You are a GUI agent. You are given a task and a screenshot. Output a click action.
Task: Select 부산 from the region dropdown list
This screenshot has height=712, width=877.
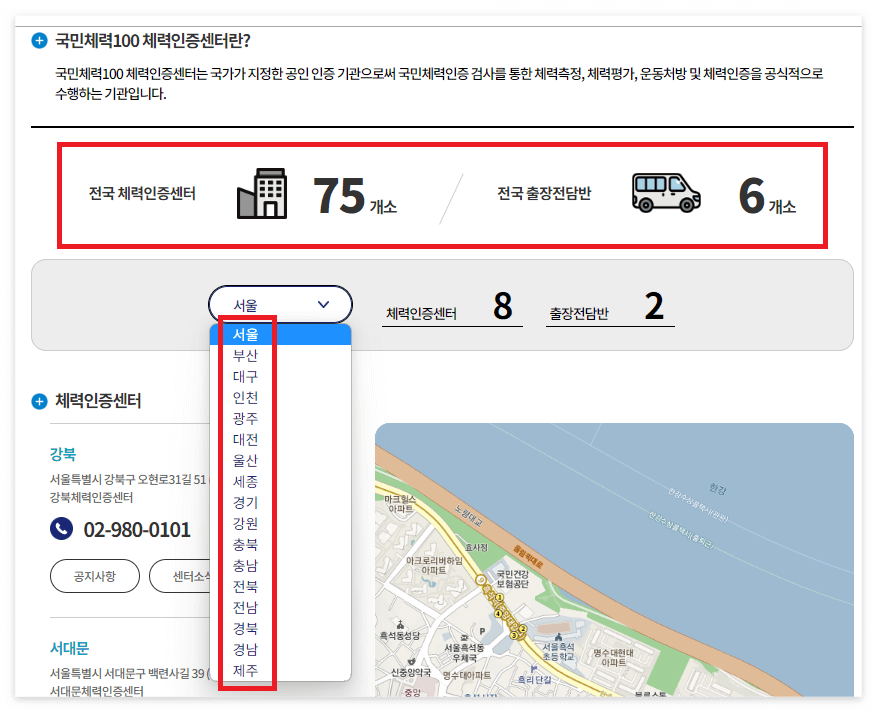pos(245,354)
